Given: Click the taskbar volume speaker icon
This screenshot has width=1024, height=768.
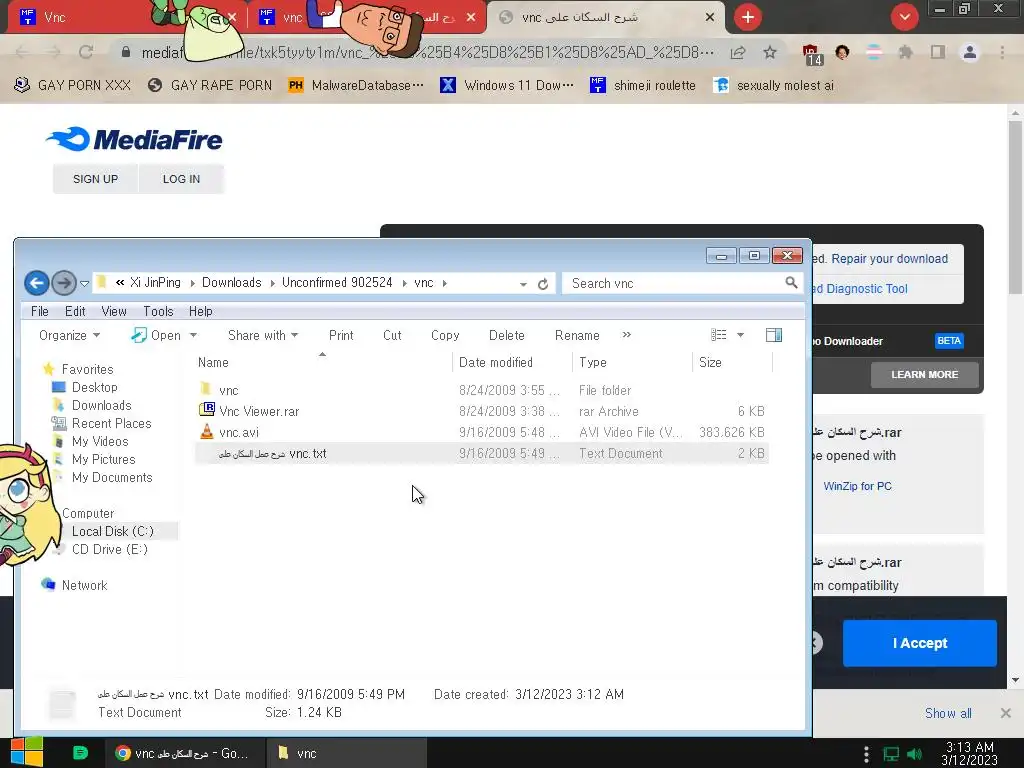Looking at the screenshot, I should point(914,754).
